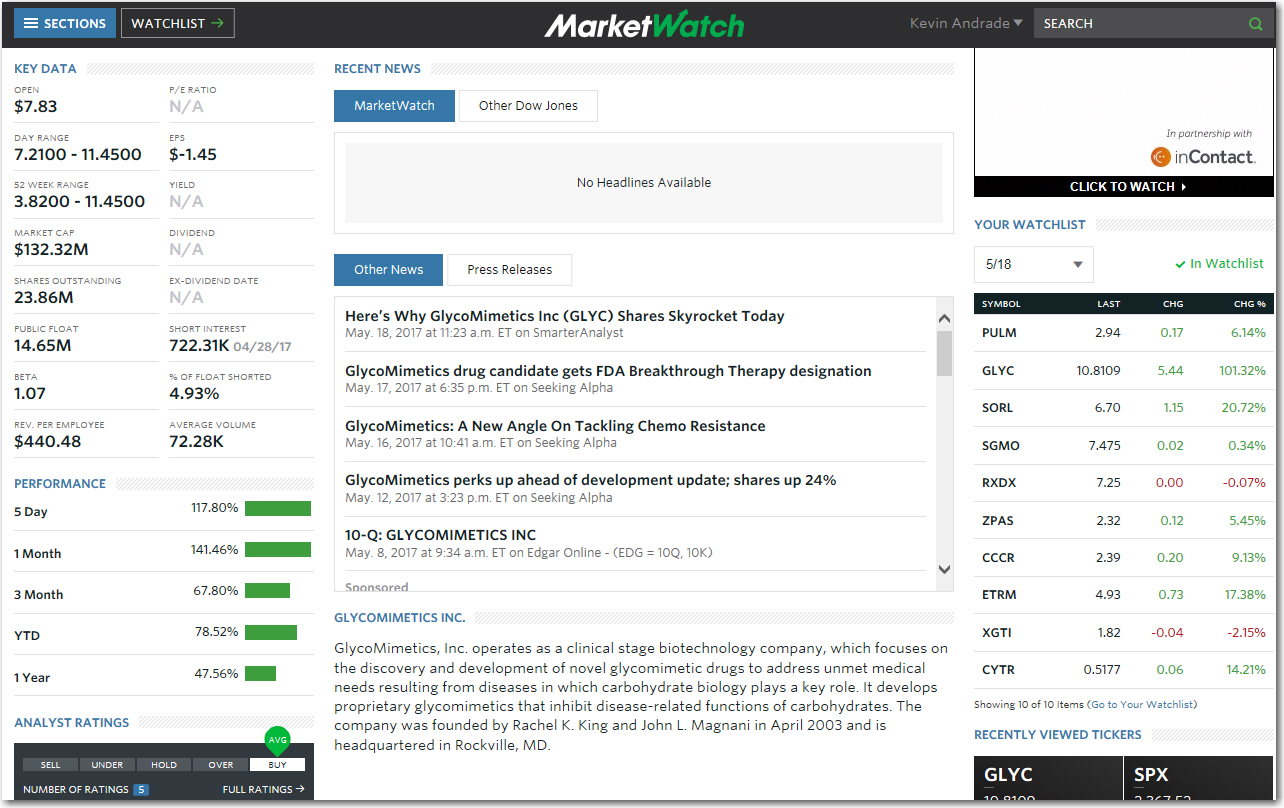Select the UNDER rating segment

point(107,765)
